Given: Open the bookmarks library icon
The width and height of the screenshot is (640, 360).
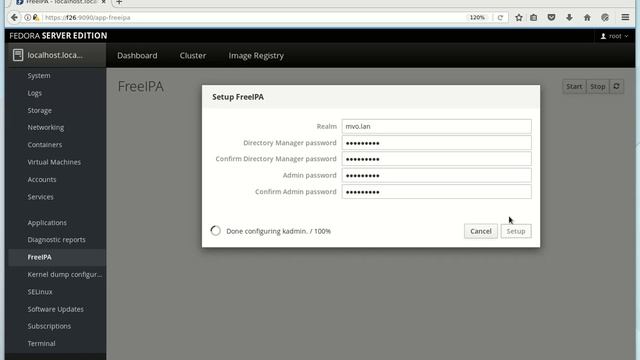Looking at the screenshot, I should point(533,18).
